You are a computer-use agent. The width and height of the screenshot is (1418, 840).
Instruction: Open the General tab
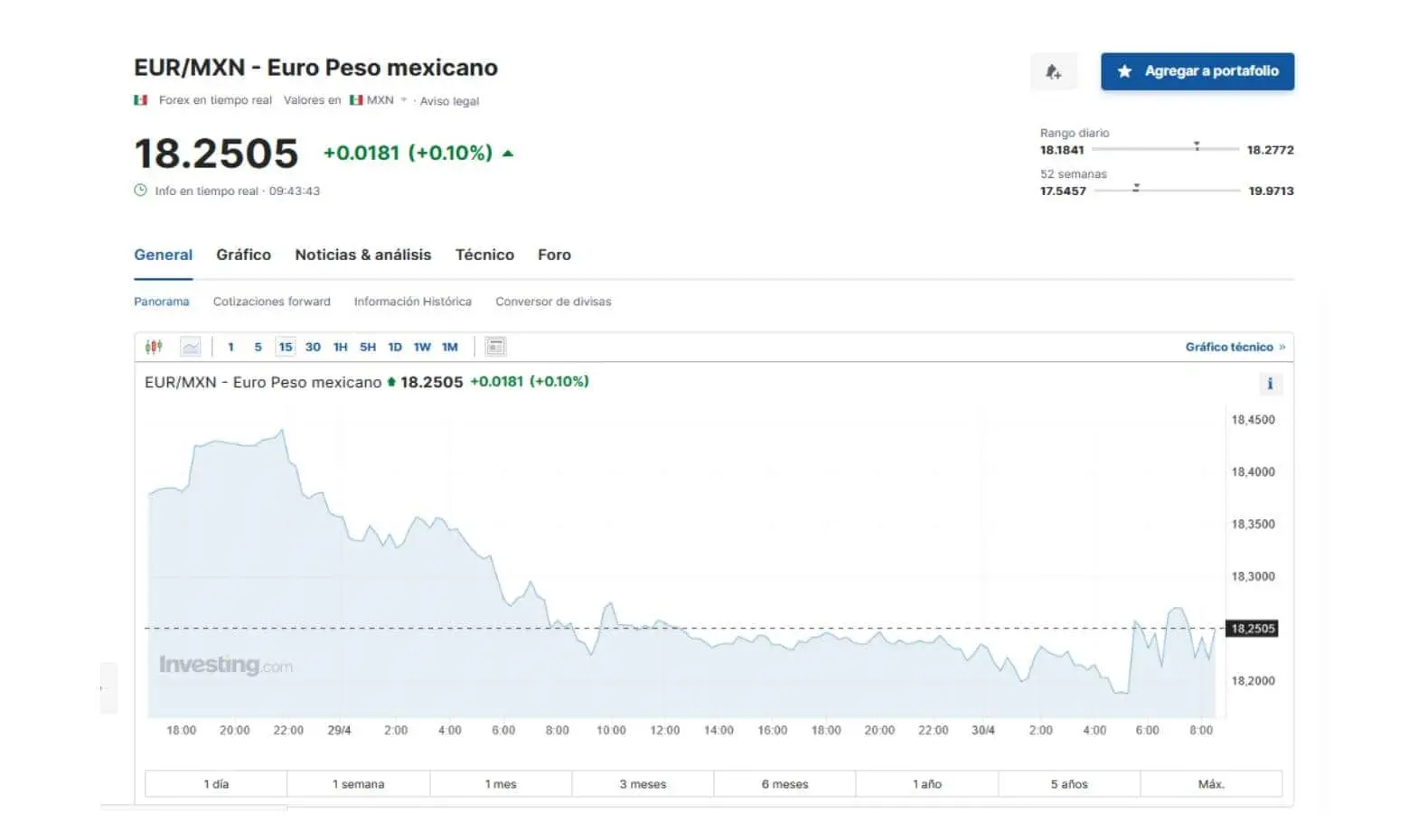tap(163, 255)
